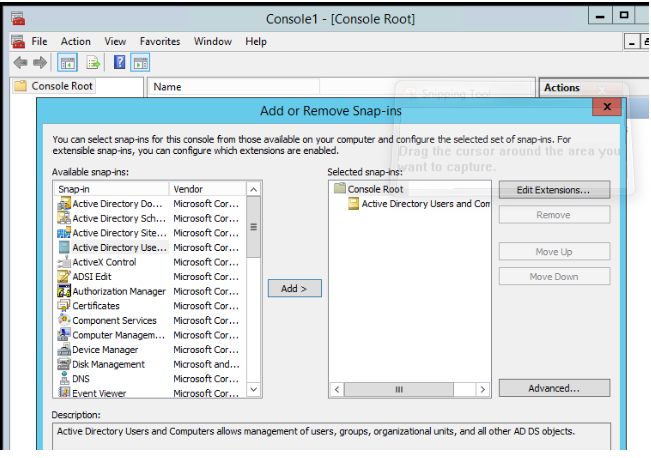651x458 pixels.
Task: Open the View menu
Action: [115, 42]
